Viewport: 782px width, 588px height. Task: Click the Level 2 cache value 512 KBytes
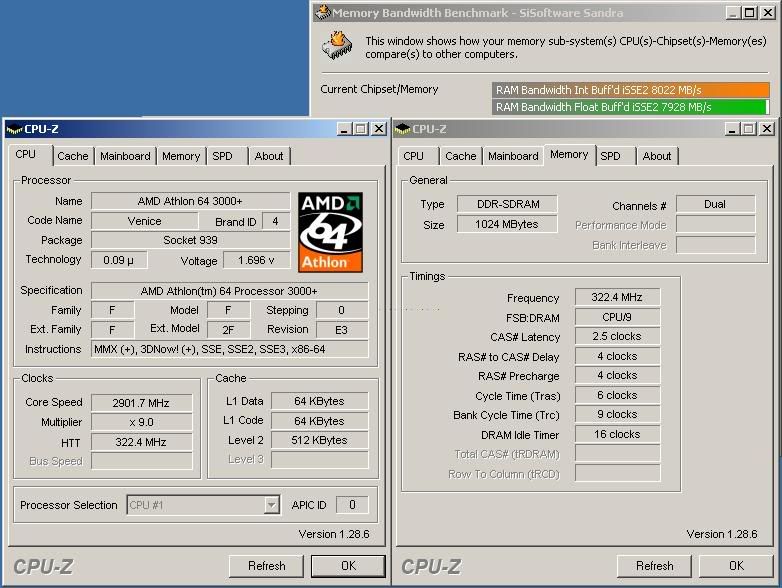pos(320,440)
